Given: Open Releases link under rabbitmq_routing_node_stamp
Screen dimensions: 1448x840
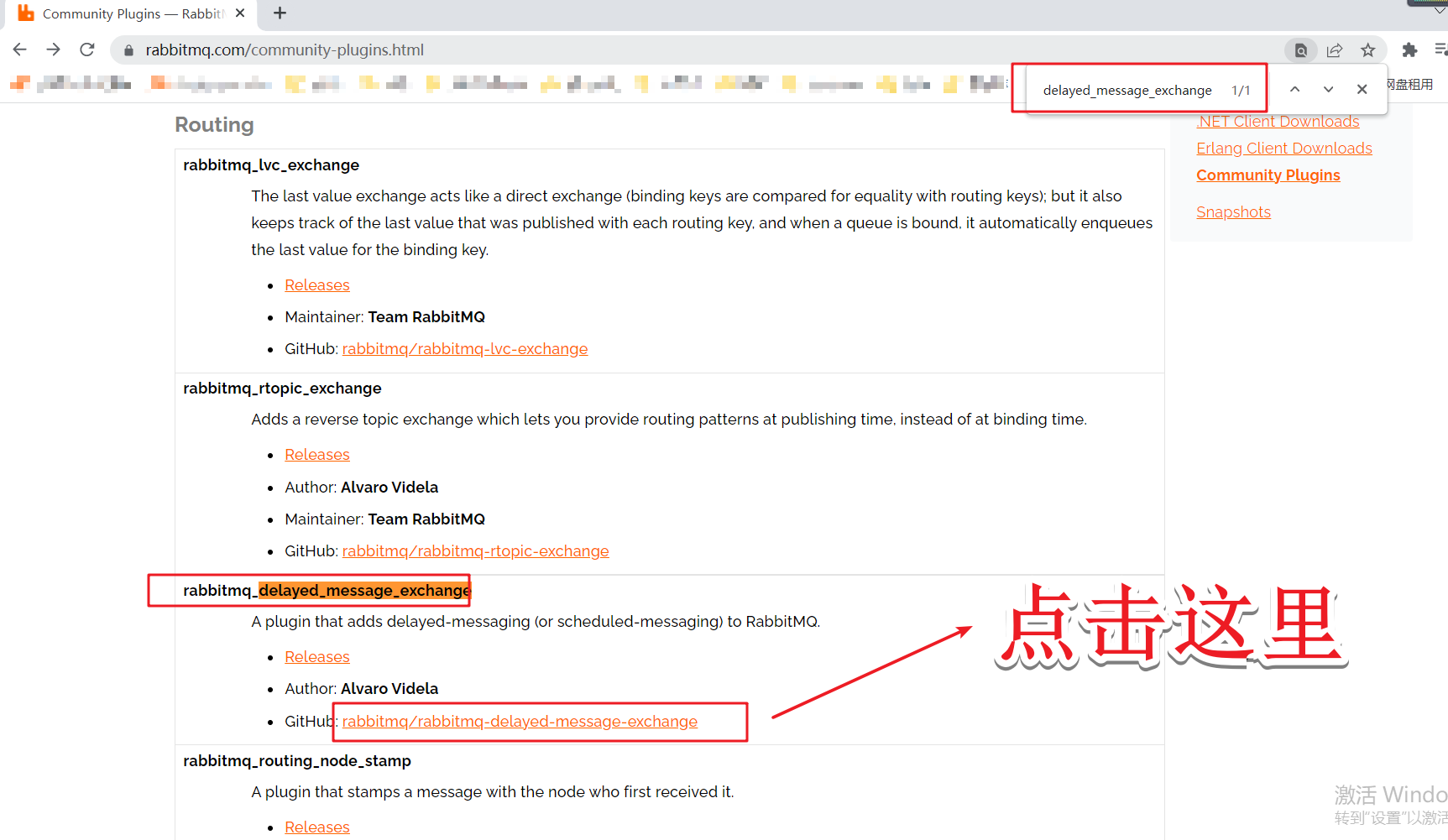Looking at the screenshot, I should tap(317, 827).
